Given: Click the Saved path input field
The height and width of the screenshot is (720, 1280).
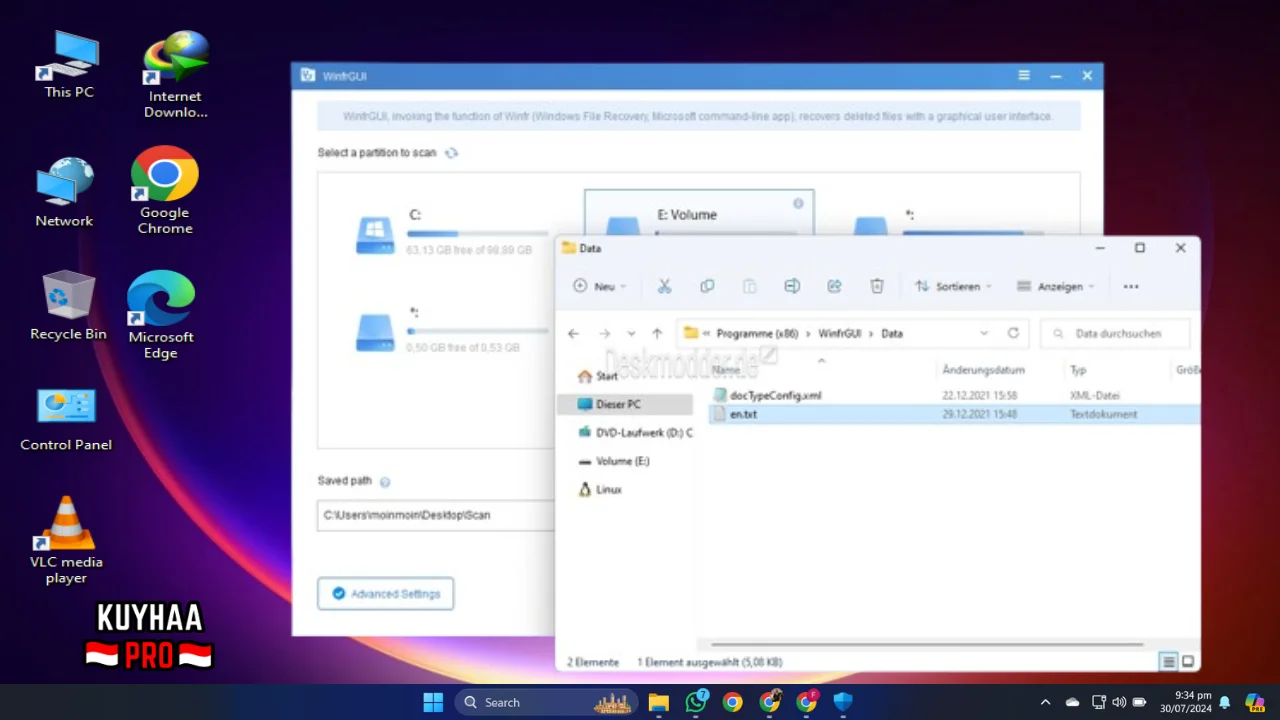Looking at the screenshot, I should 436,515.
